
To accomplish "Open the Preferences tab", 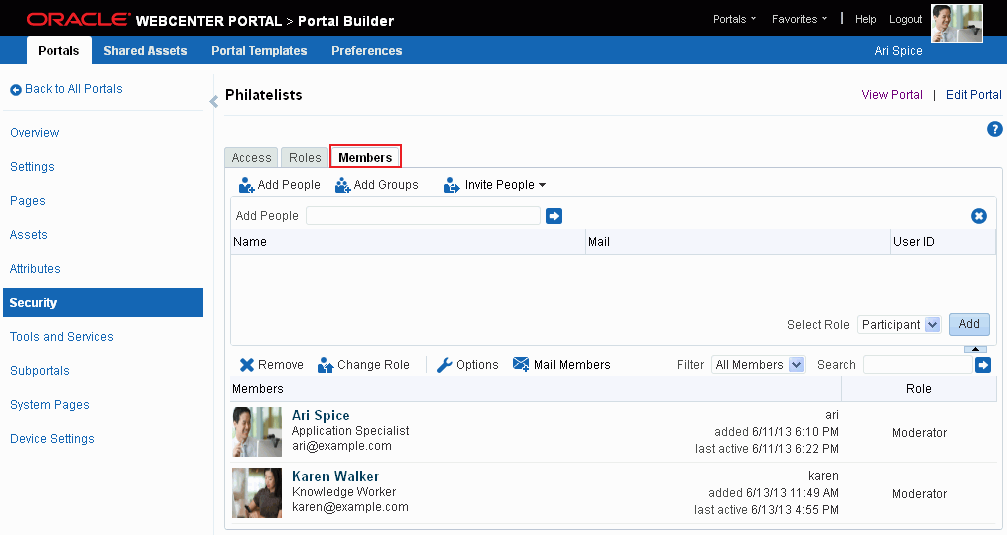I will [367, 51].
